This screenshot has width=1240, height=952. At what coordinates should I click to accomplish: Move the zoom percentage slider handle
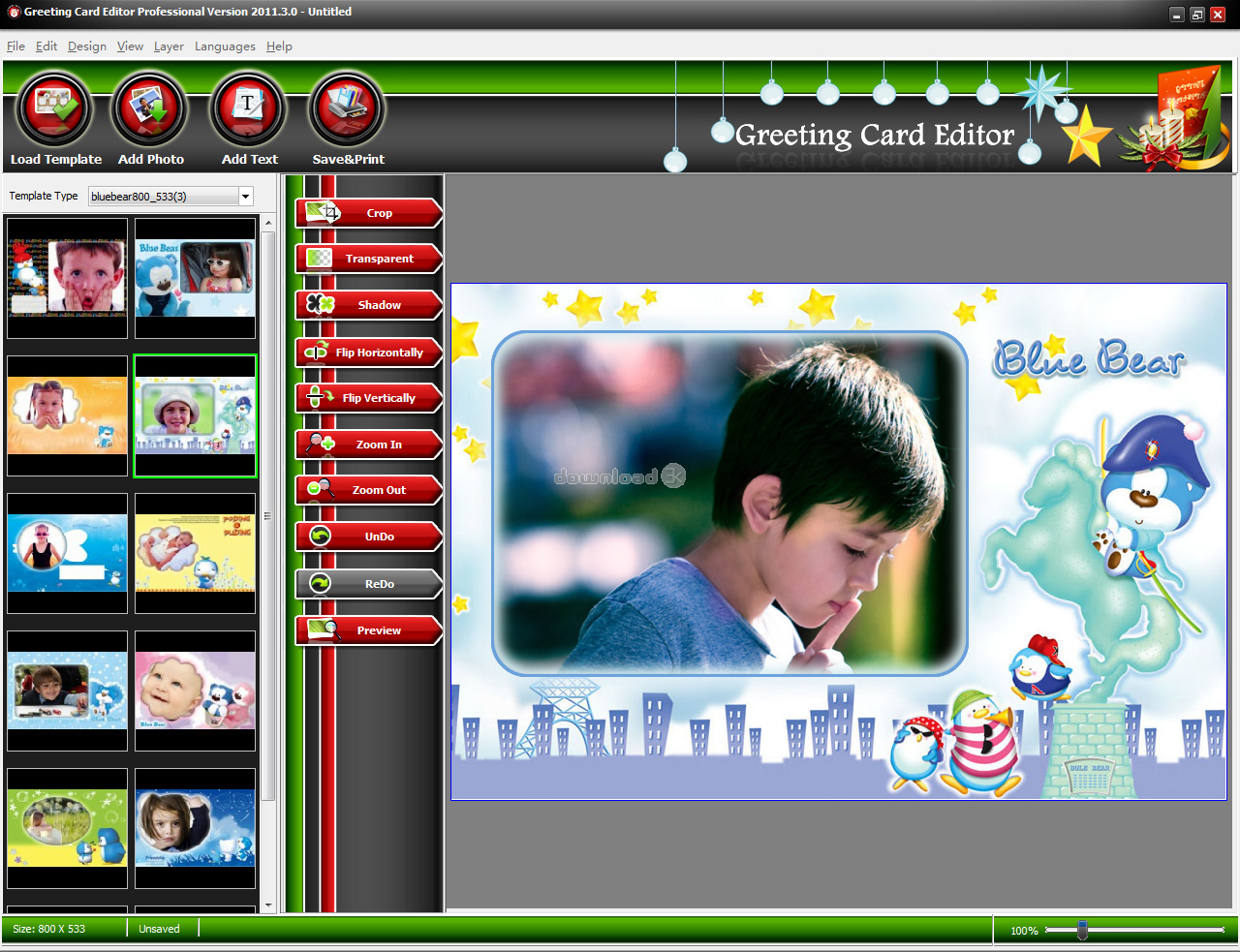click(1082, 930)
